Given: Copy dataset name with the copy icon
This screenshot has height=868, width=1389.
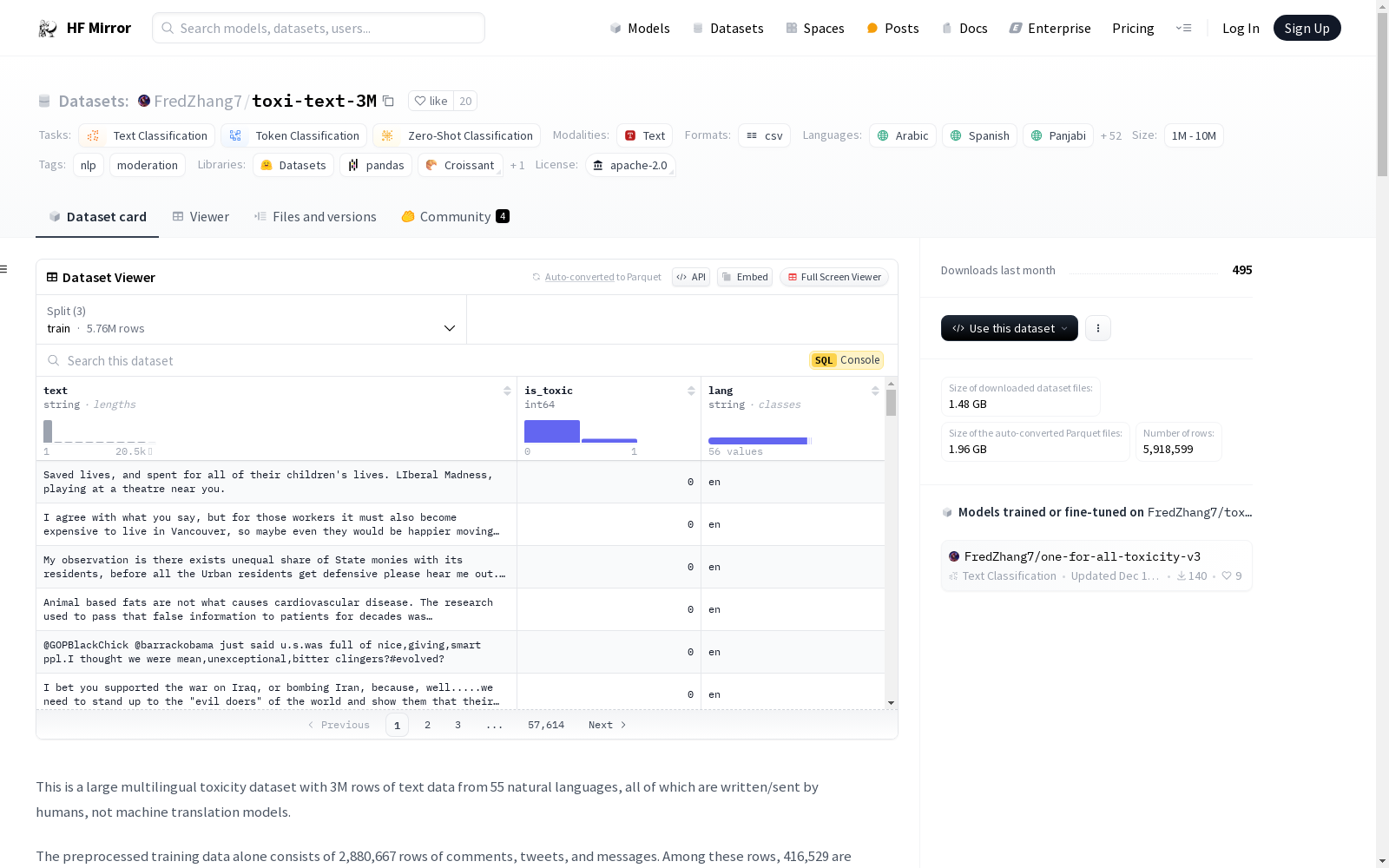Looking at the screenshot, I should 389,102.
